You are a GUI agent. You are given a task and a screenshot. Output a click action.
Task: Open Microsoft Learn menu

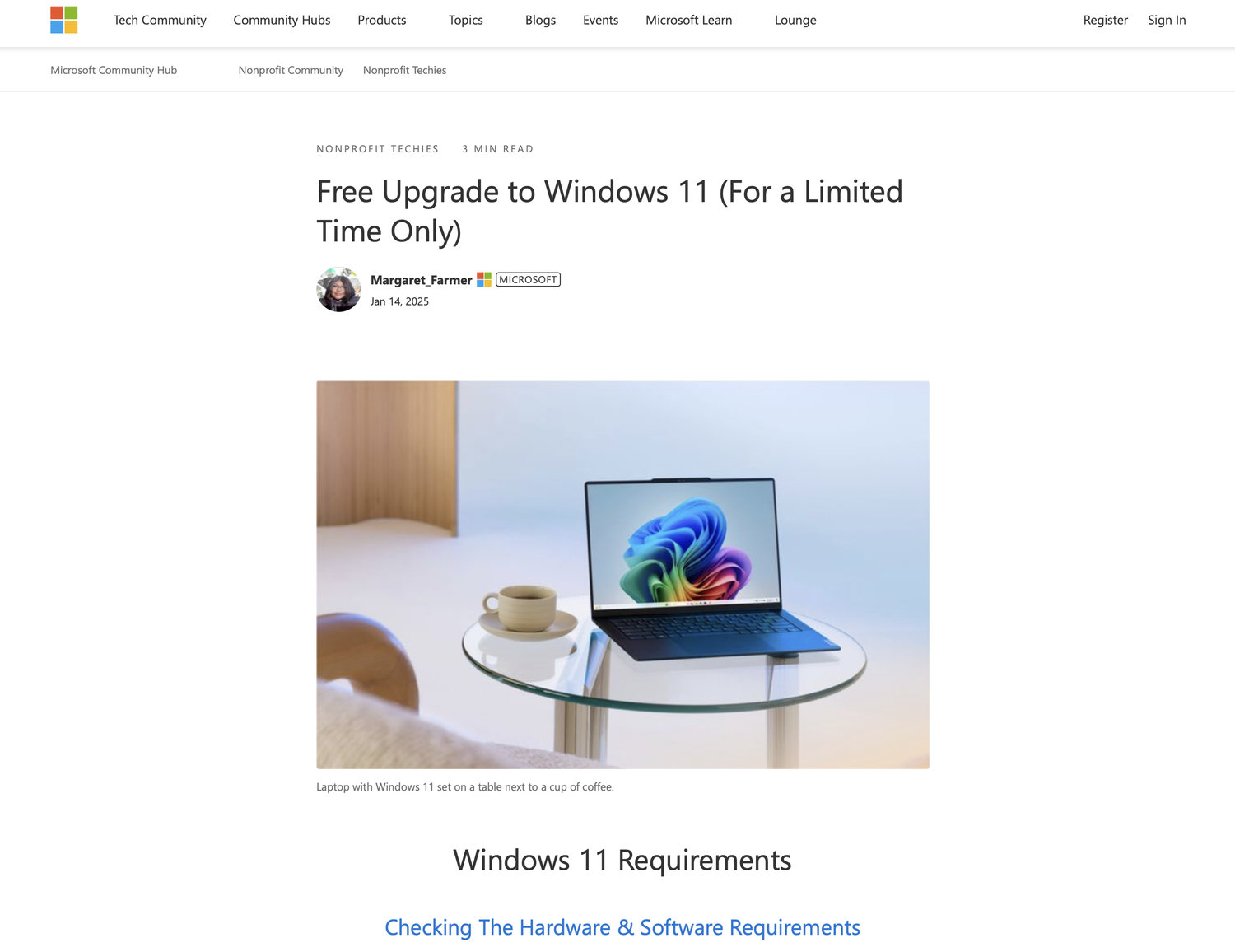coord(688,20)
